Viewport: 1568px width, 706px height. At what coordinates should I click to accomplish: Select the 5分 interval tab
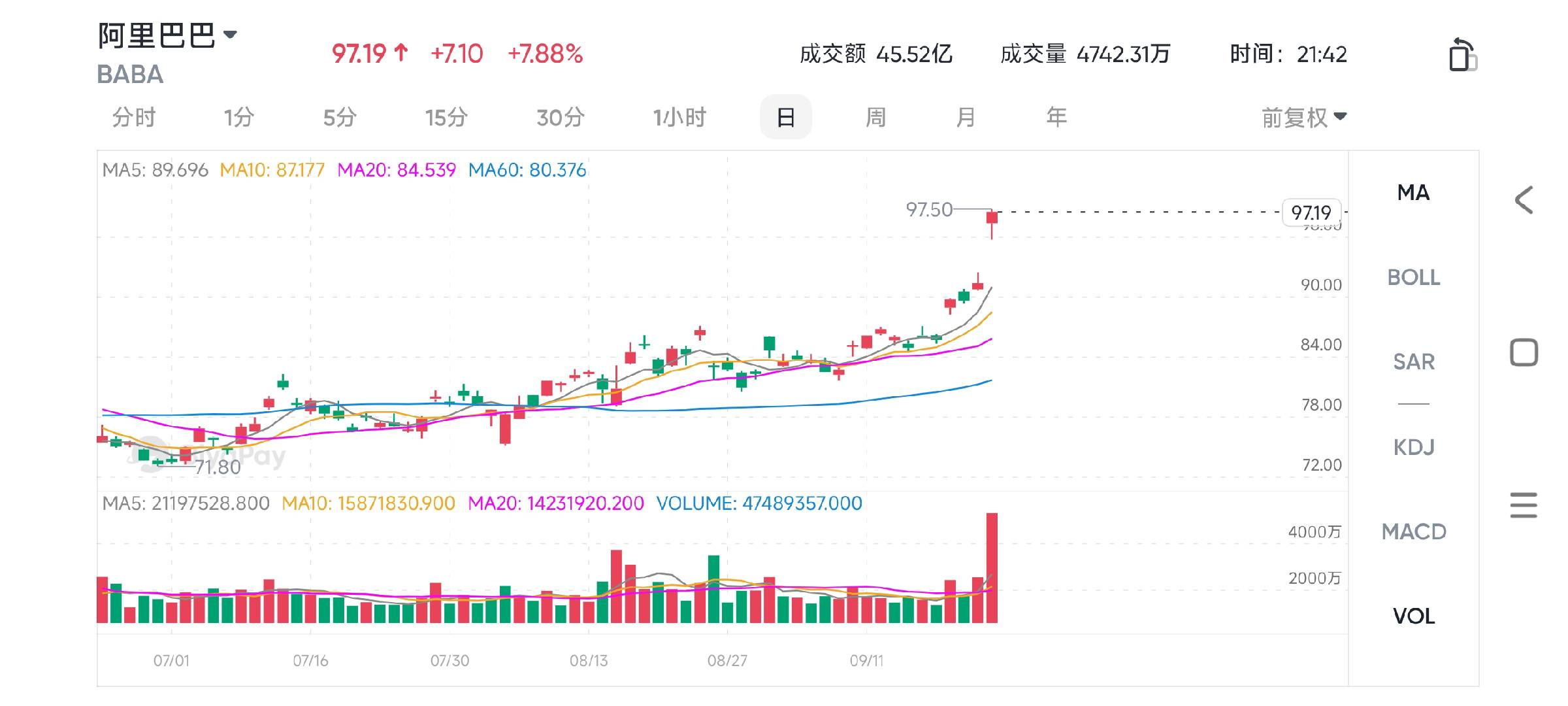pos(340,117)
